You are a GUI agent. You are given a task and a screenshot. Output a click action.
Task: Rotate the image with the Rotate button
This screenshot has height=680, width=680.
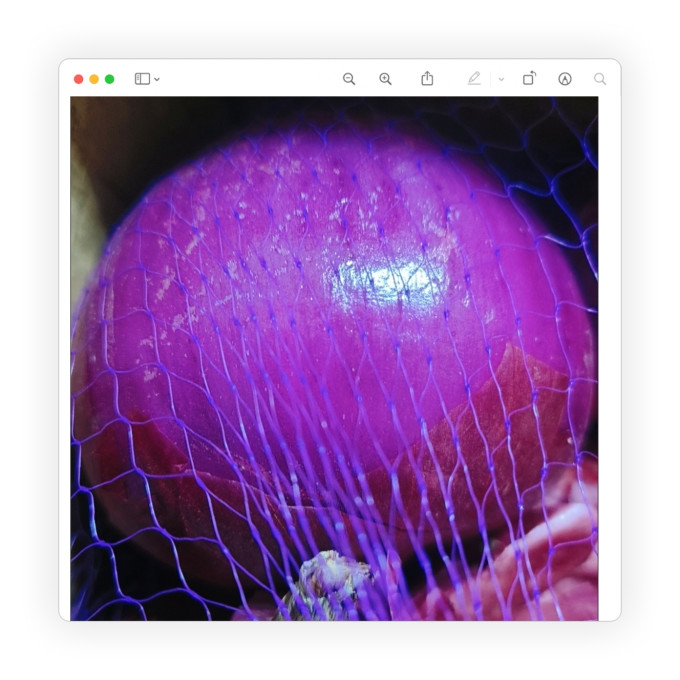tap(529, 78)
